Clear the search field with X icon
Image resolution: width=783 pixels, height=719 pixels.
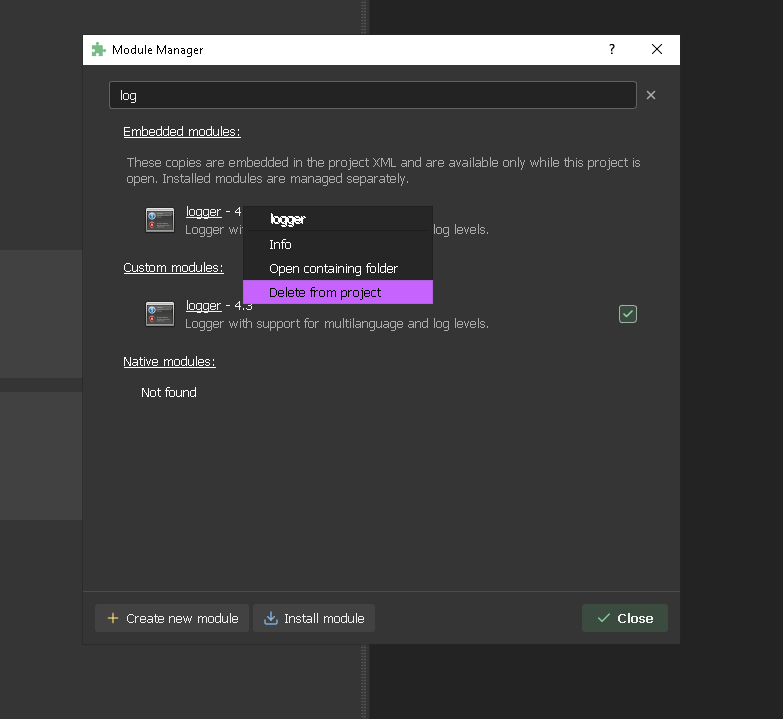click(651, 95)
